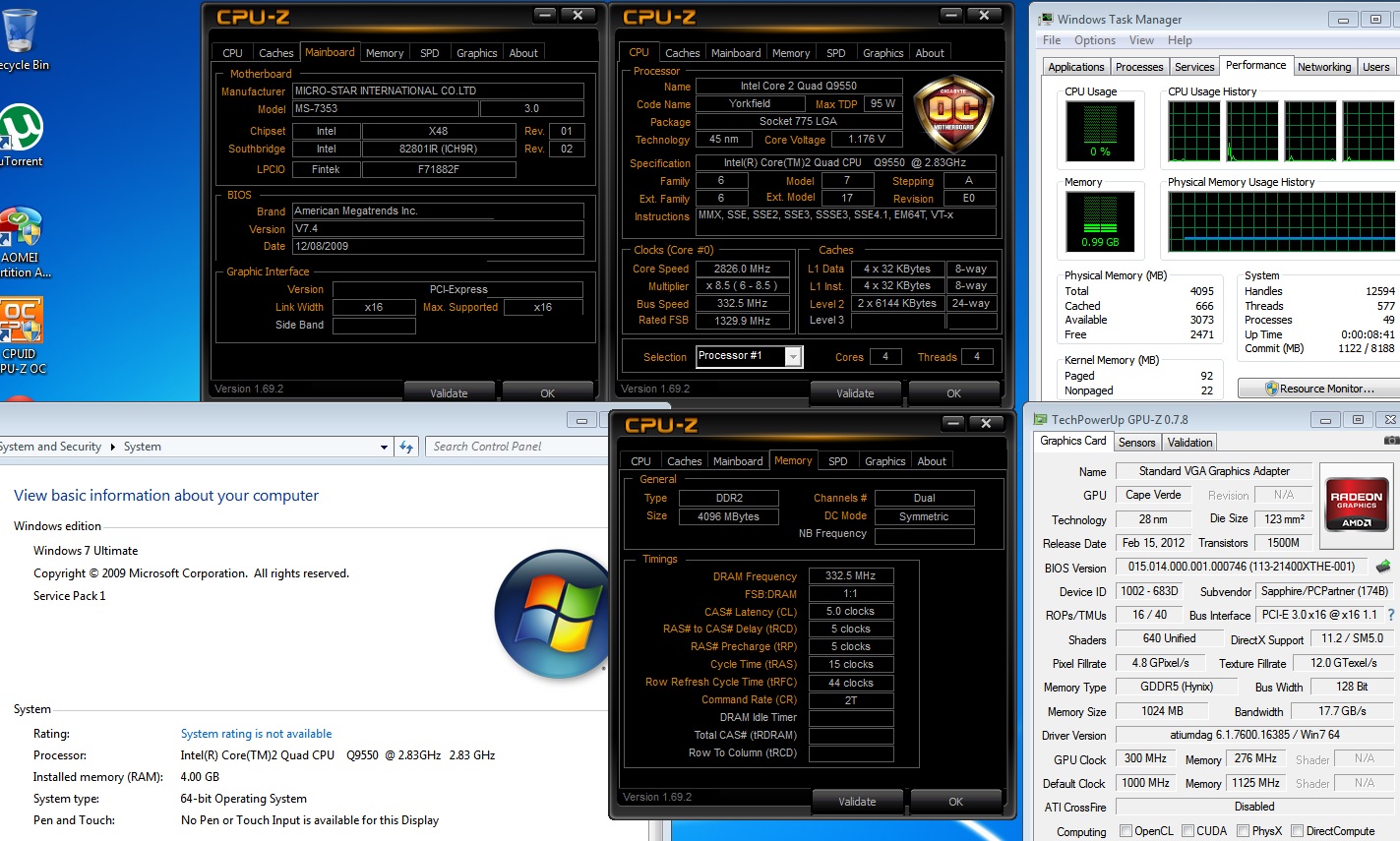Click OK in the Mainboard CPU-Z window

[x=548, y=393]
